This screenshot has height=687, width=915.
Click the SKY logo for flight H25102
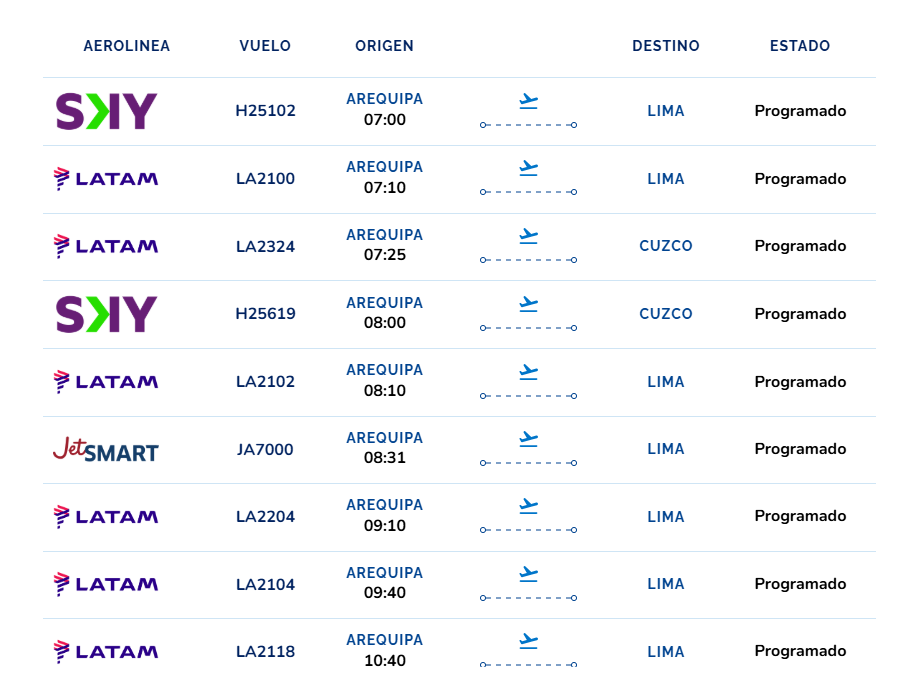pyautogui.click(x=106, y=111)
